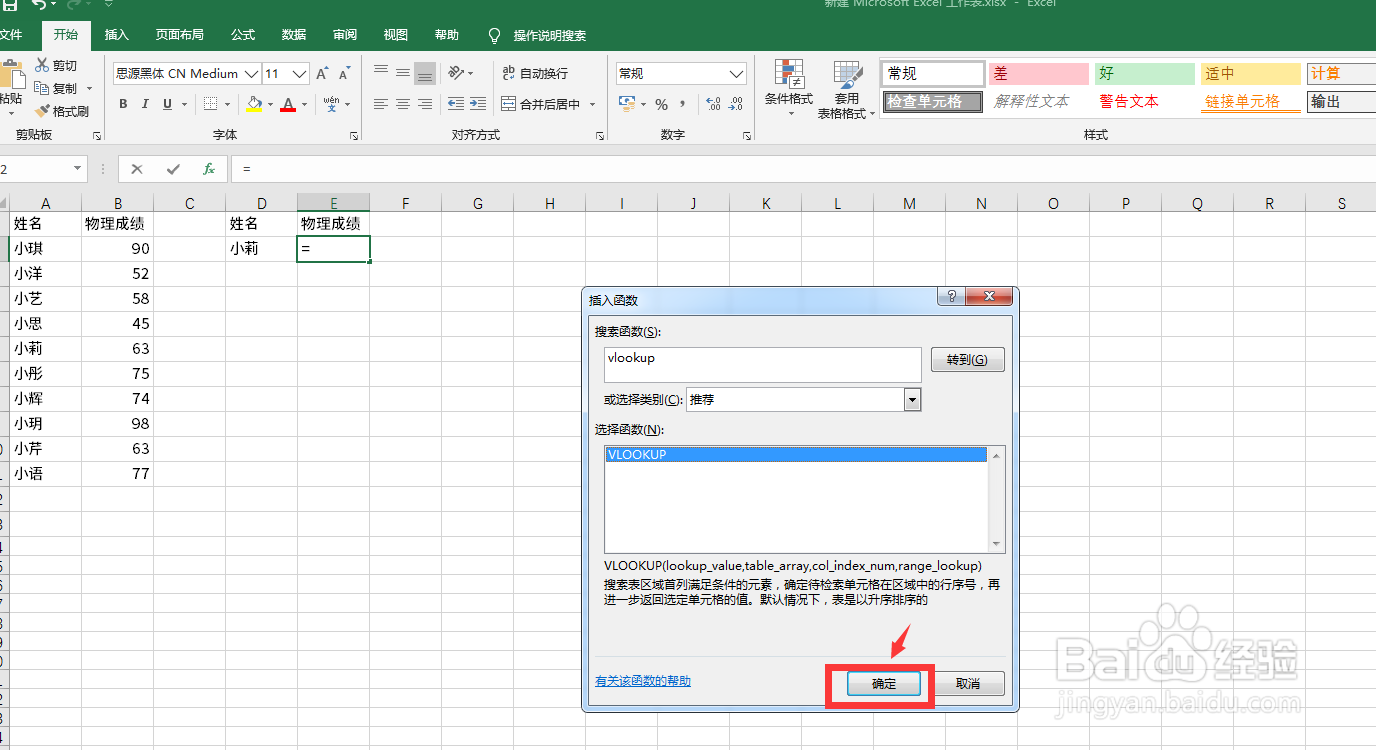Open the 有关该函数的帮助 link

pyautogui.click(x=643, y=679)
